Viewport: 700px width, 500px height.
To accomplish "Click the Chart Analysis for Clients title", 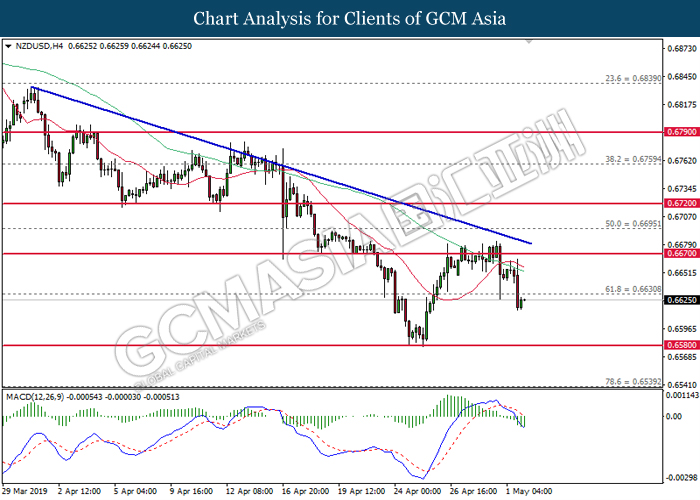I will (x=350, y=19).
